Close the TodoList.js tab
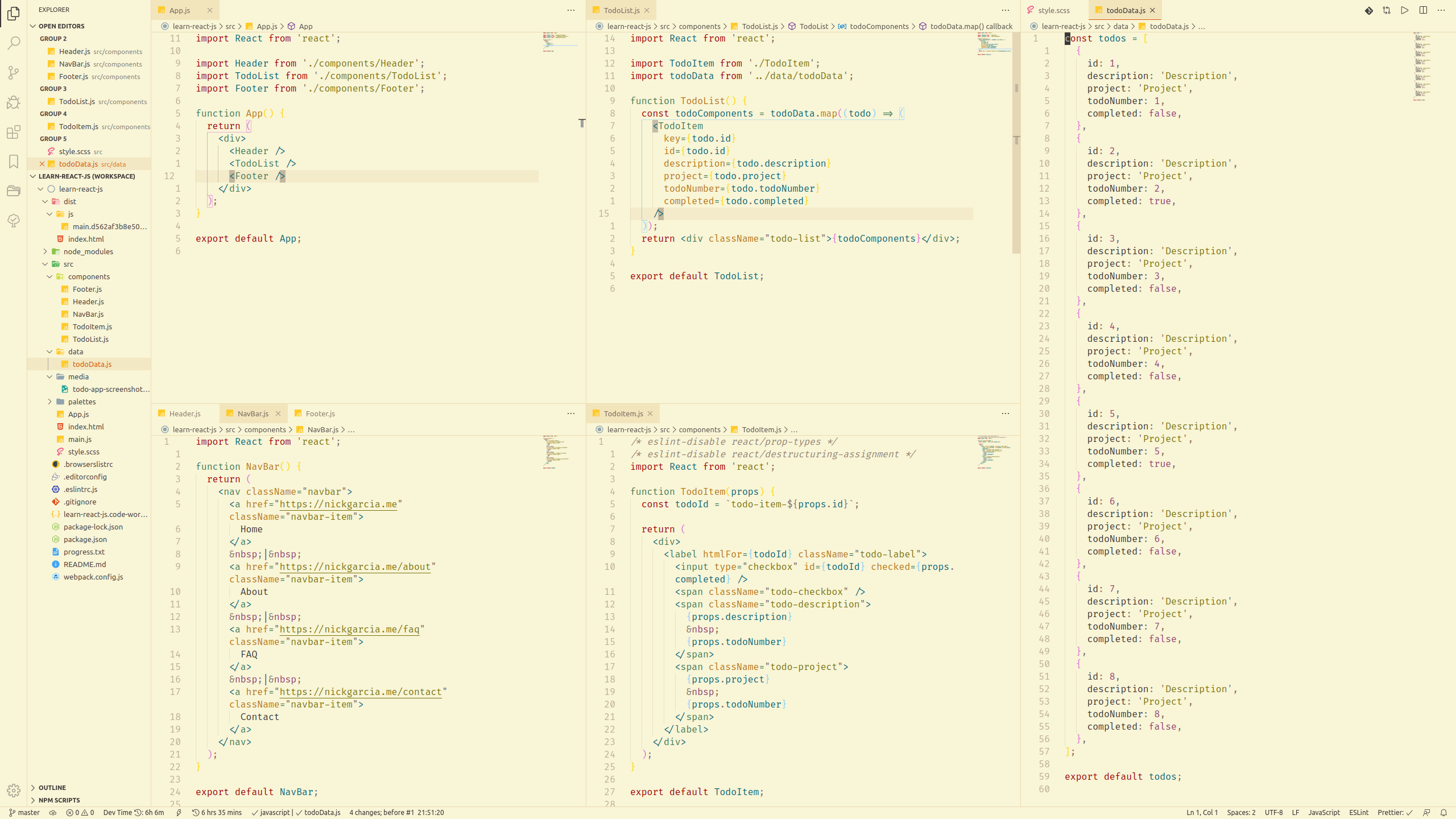This screenshot has height=819, width=1456. tap(647, 10)
